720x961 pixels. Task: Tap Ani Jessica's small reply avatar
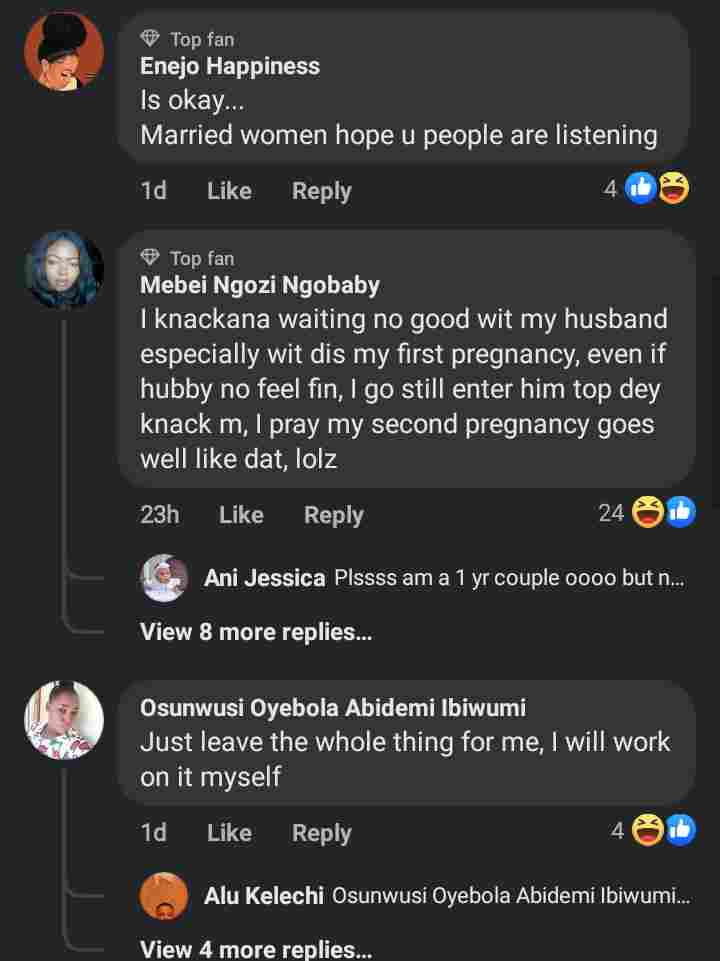click(165, 578)
